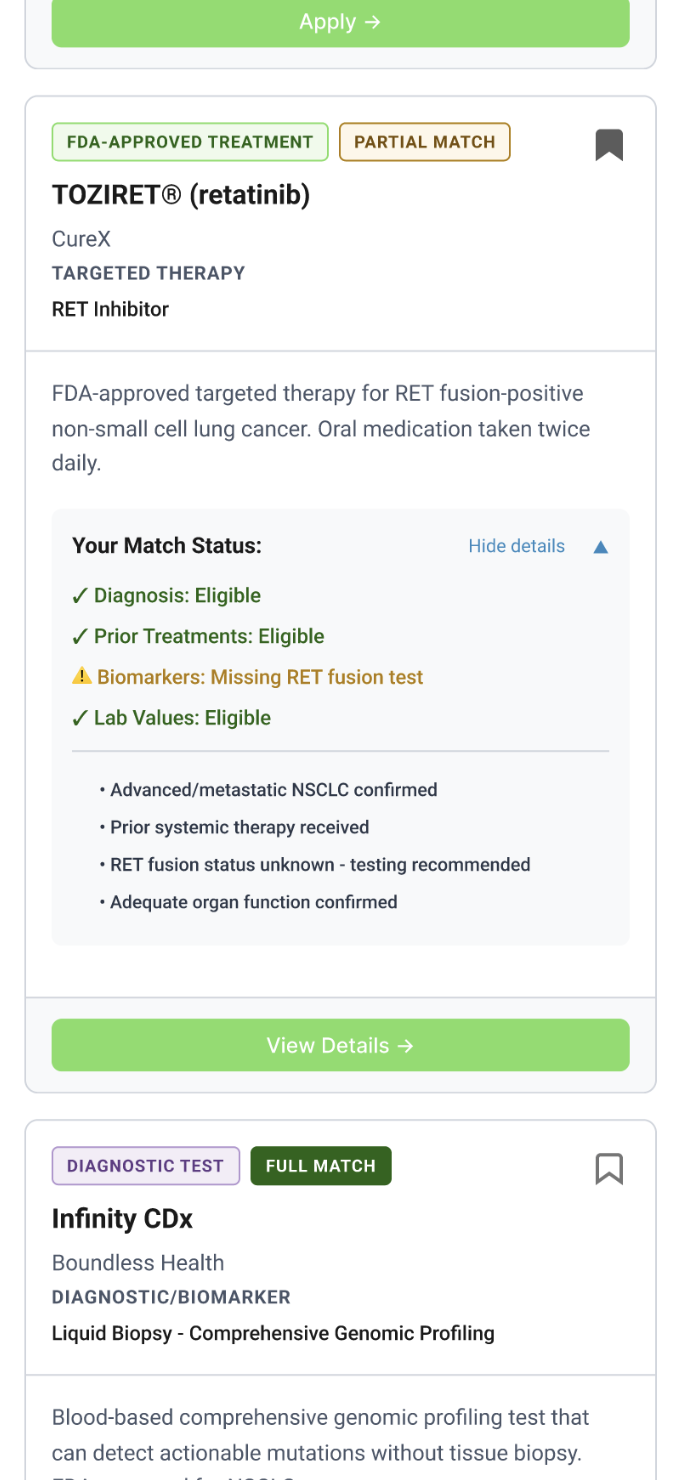Click the checkmark next to Diagnosis: Eligible
This screenshot has width=678, height=1480.
tap(80, 596)
